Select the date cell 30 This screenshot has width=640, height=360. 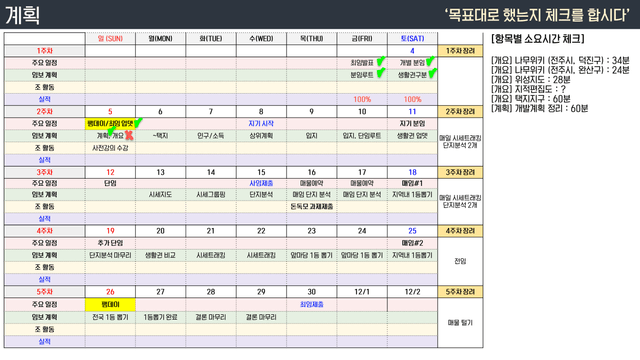click(x=311, y=292)
